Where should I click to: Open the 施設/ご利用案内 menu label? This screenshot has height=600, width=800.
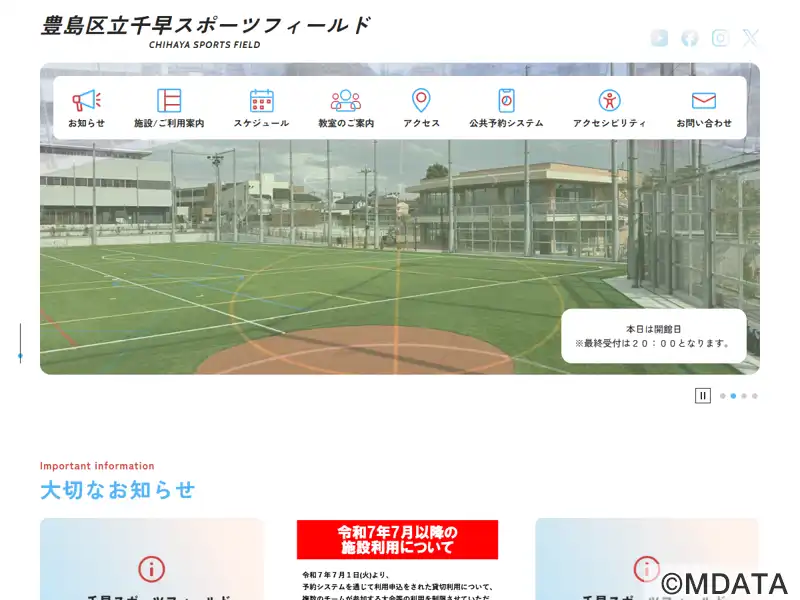[169, 123]
